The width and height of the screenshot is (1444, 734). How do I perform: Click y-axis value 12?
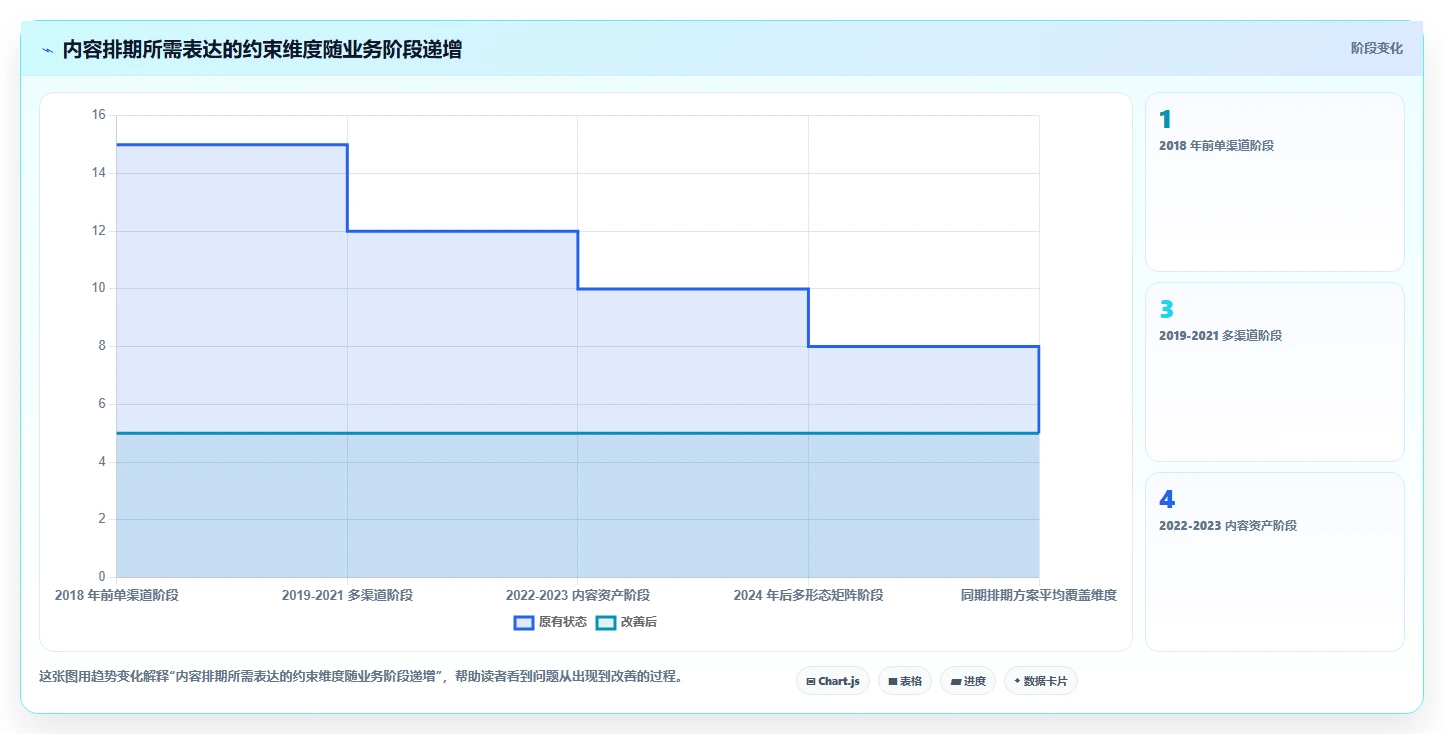[98, 231]
